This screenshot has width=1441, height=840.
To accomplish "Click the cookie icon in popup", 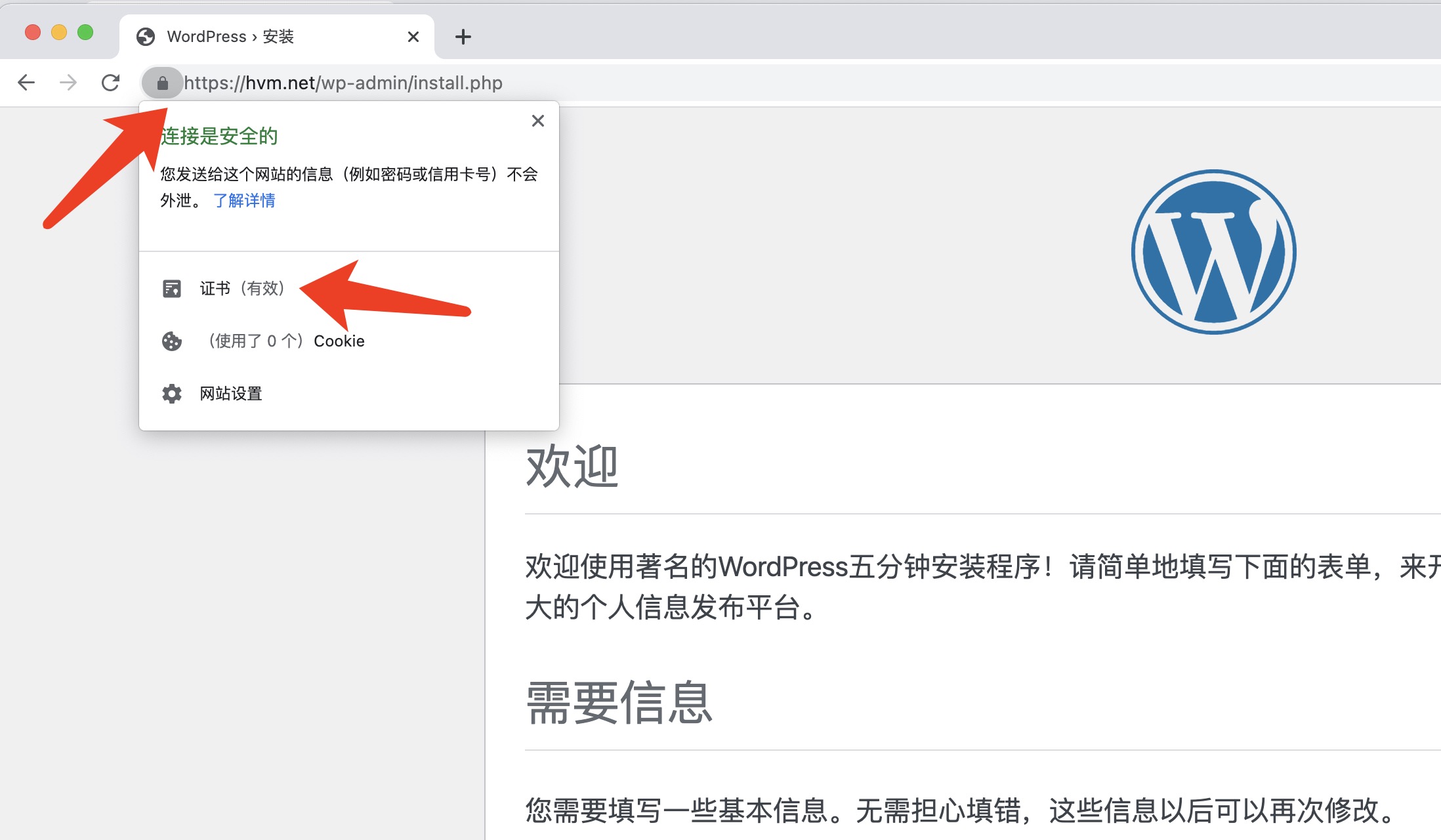I will 172,341.
